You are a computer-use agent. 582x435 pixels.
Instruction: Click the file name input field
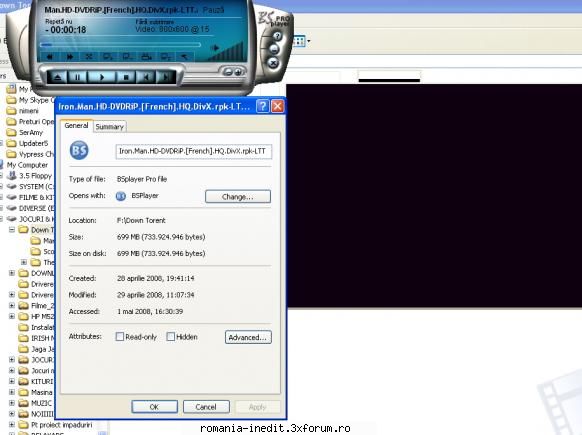tap(194, 151)
